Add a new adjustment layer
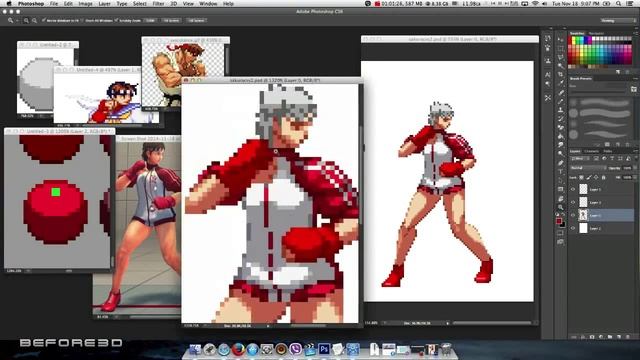The height and width of the screenshot is (360, 640). (x=601, y=337)
